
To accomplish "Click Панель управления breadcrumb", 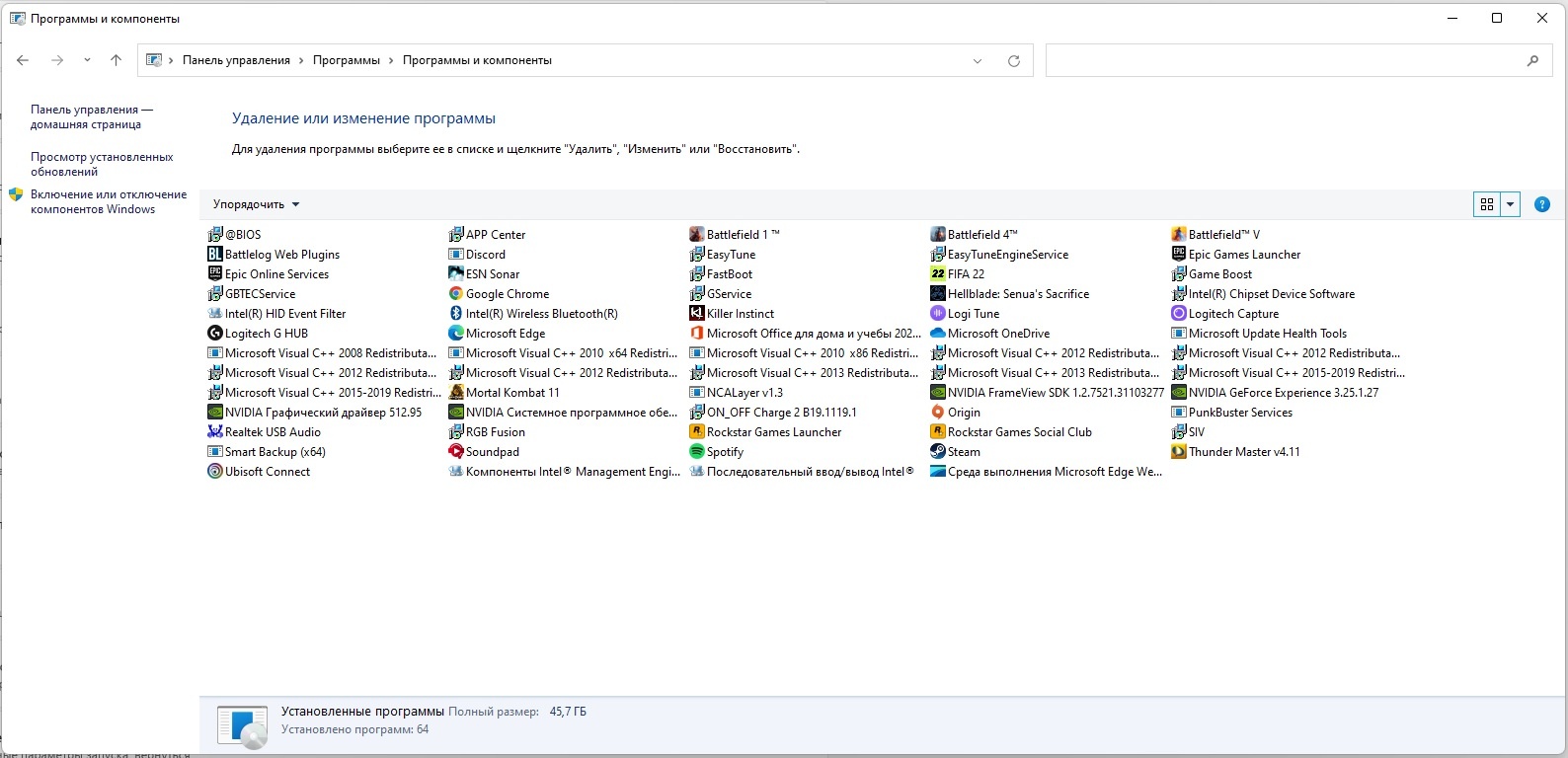I will click(236, 60).
